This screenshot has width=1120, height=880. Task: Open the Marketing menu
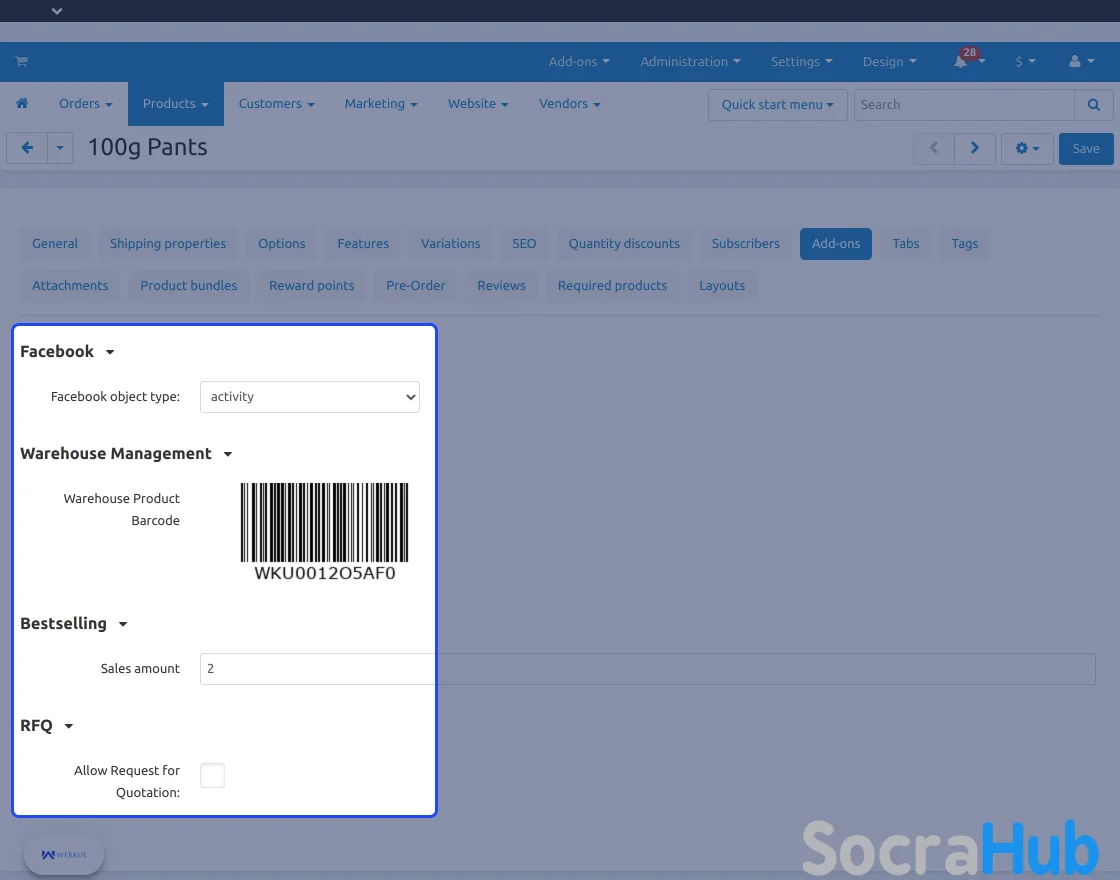click(x=381, y=104)
